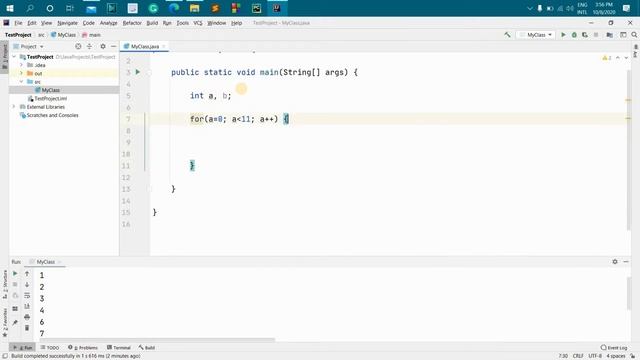Image resolution: width=640 pixels, height=360 pixels.
Task: Hide the Run tool window
Action: pos(626,262)
